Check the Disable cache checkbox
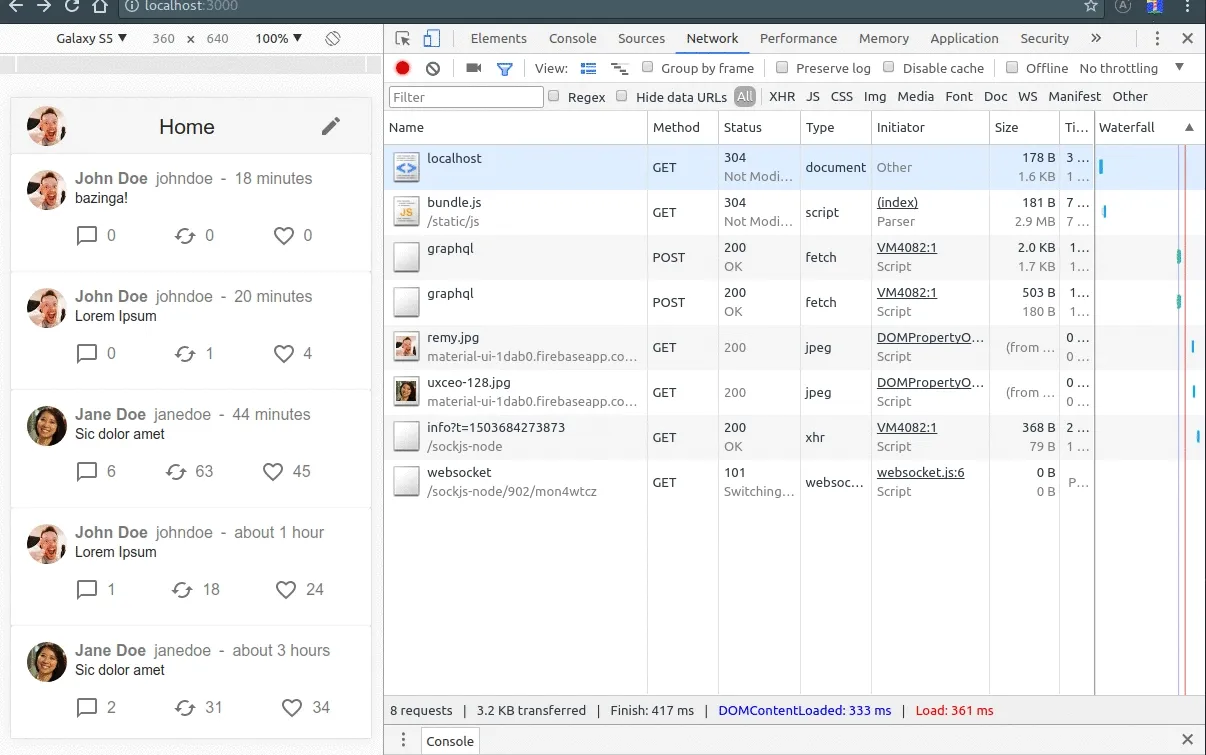The width and height of the screenshot is (1206, 755). point(889,68)
